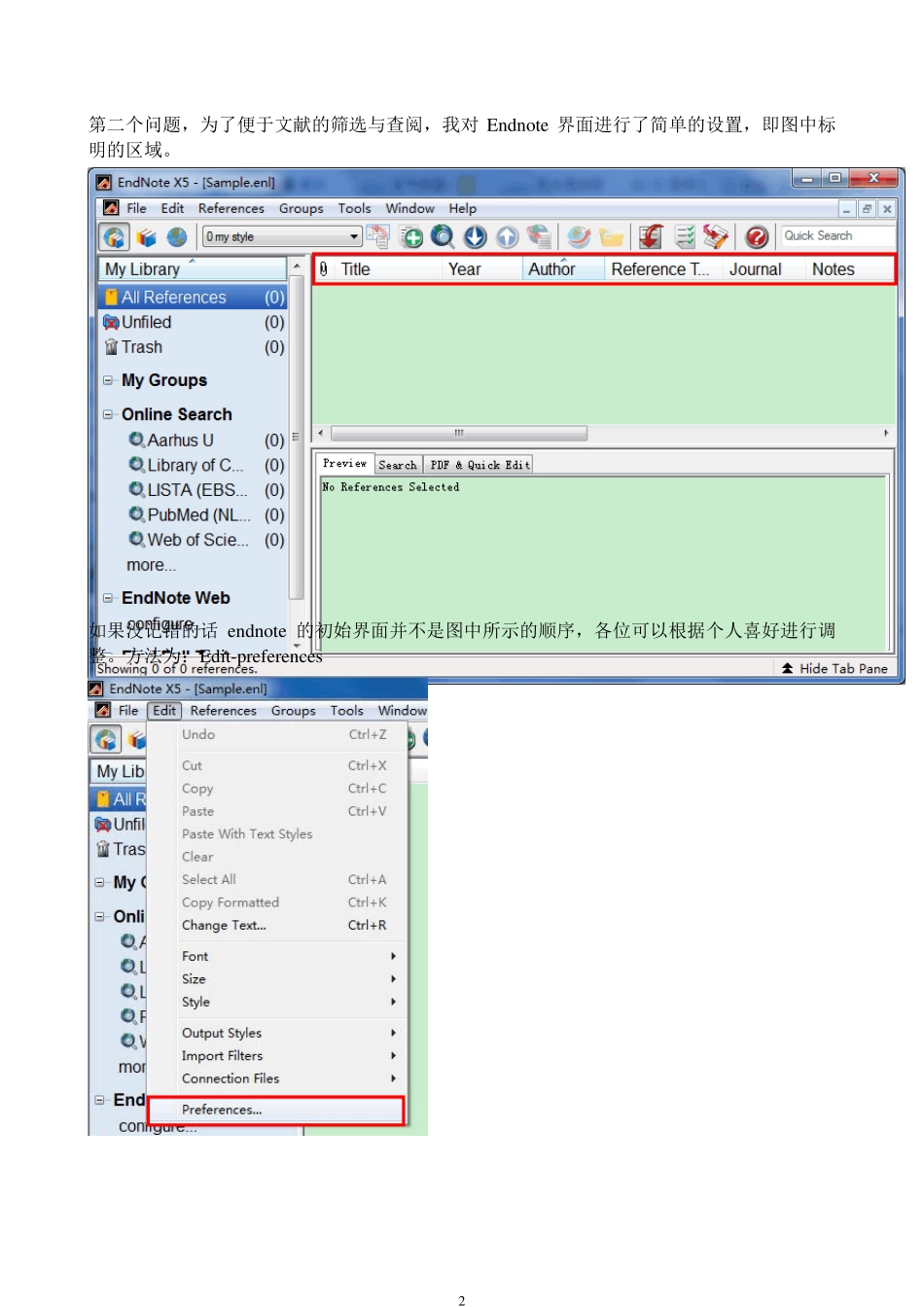The width and height of the screenshot is (924, 1307).
Task: Sort by the Title column header
Action: point(387,269)
